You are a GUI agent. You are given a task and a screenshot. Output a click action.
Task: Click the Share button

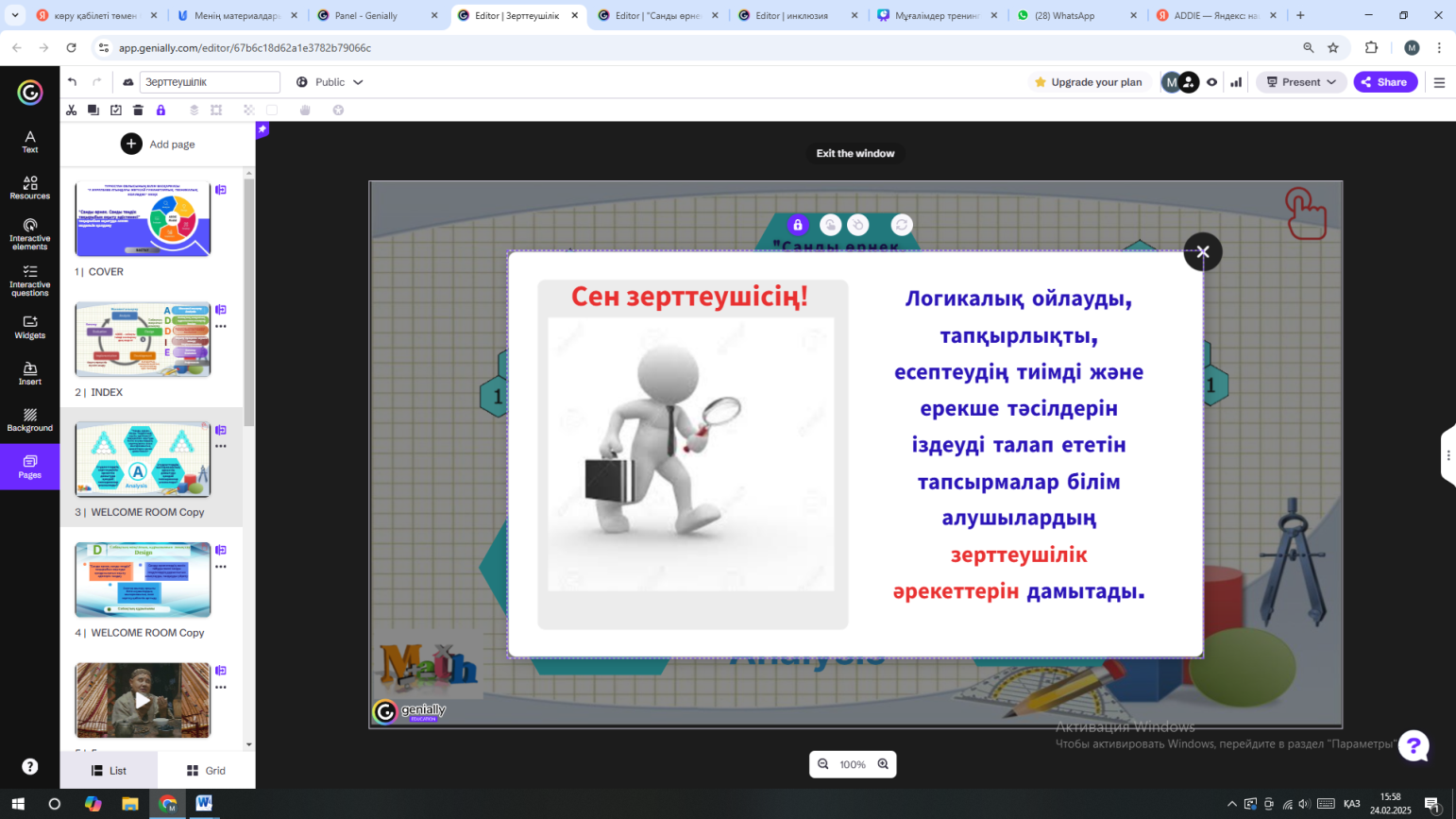[1385, 82]
